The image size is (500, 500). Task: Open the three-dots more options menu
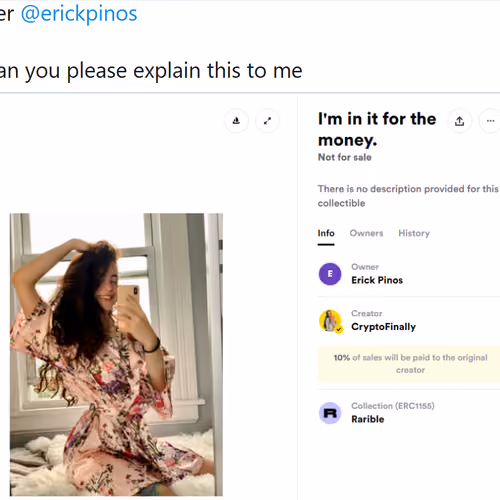click(490, 121)
